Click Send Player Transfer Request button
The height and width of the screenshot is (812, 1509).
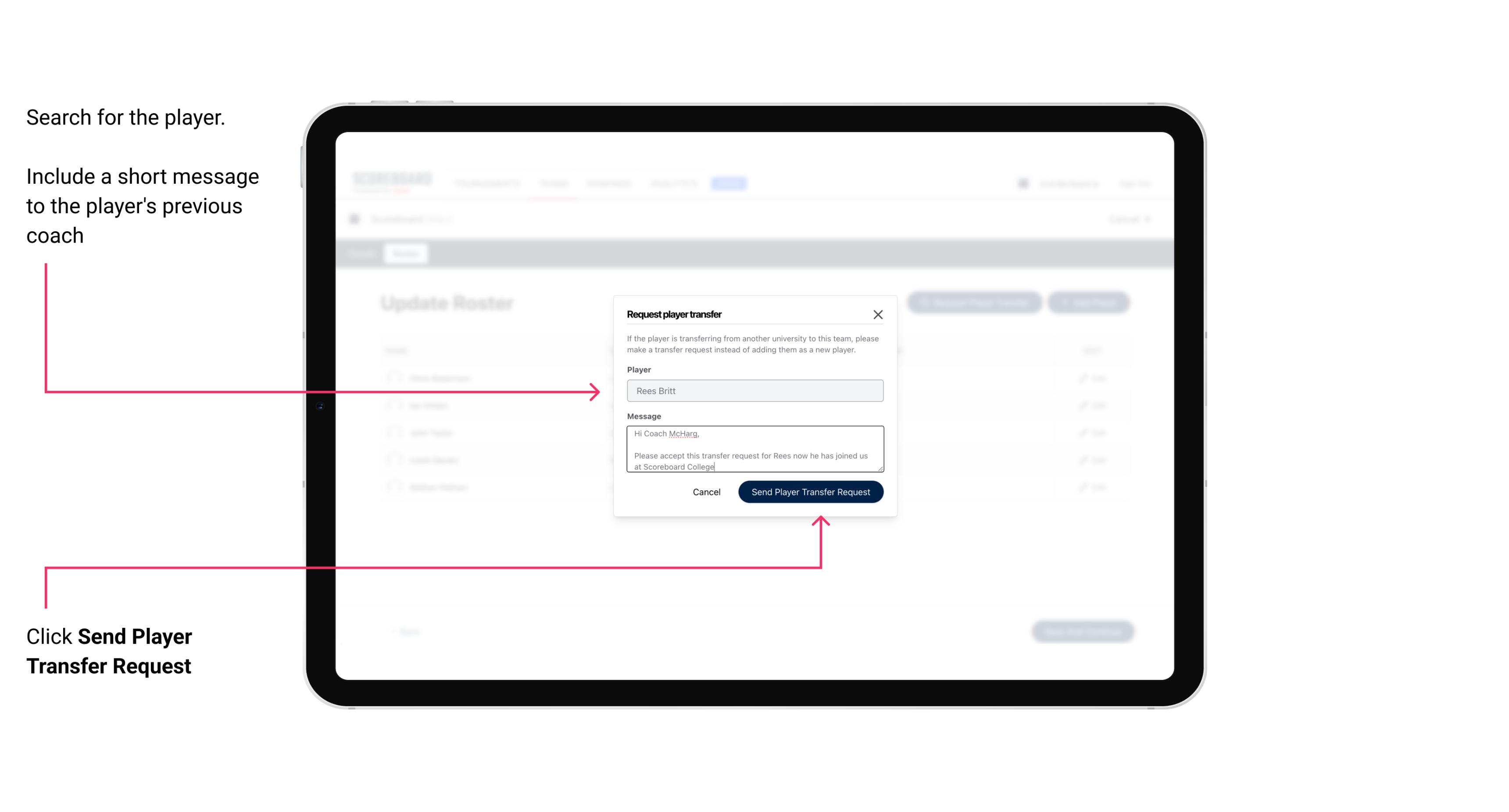(811, 491)
